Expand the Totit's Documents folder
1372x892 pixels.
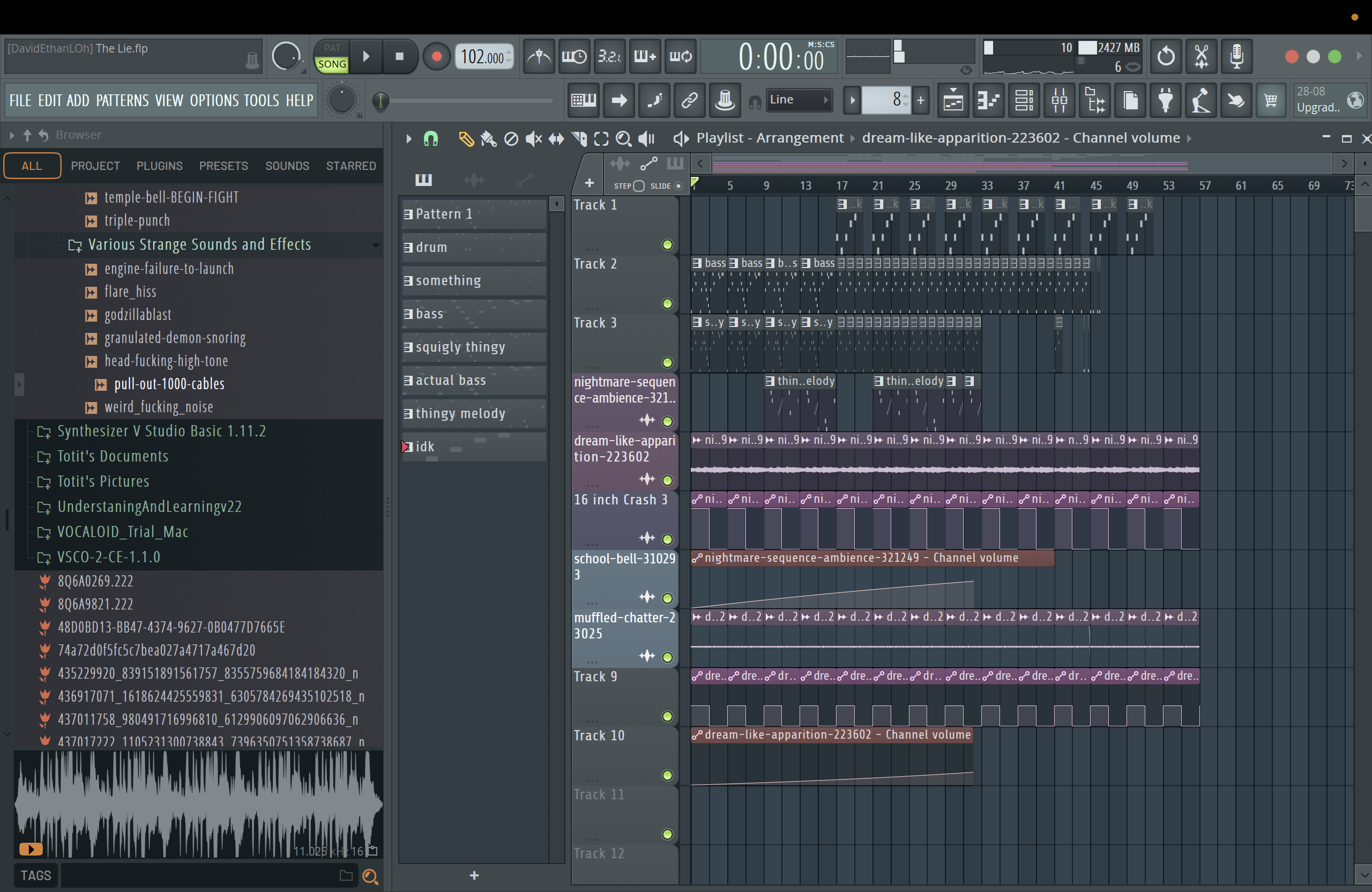tap(113, 456)
